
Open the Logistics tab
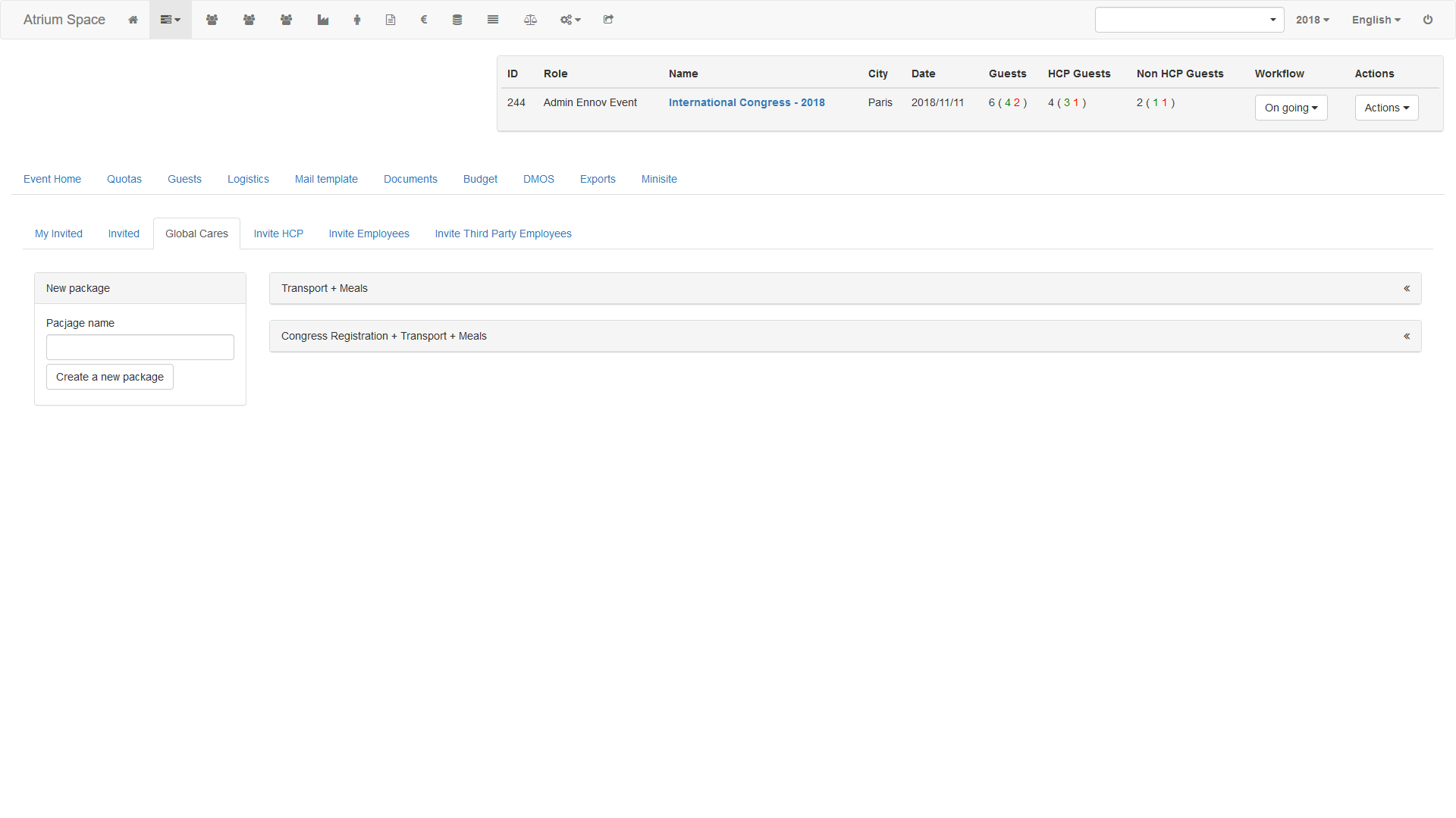coord(248,179)
